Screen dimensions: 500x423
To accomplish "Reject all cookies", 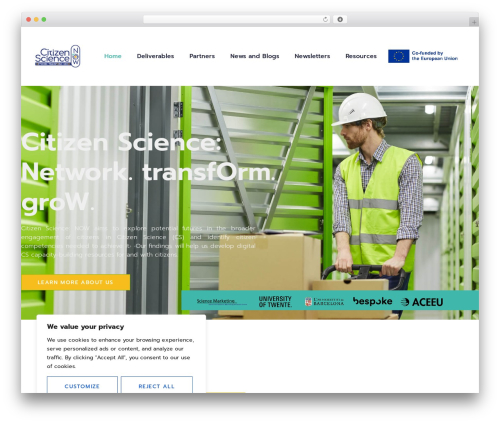I will [x=157, y=386].
